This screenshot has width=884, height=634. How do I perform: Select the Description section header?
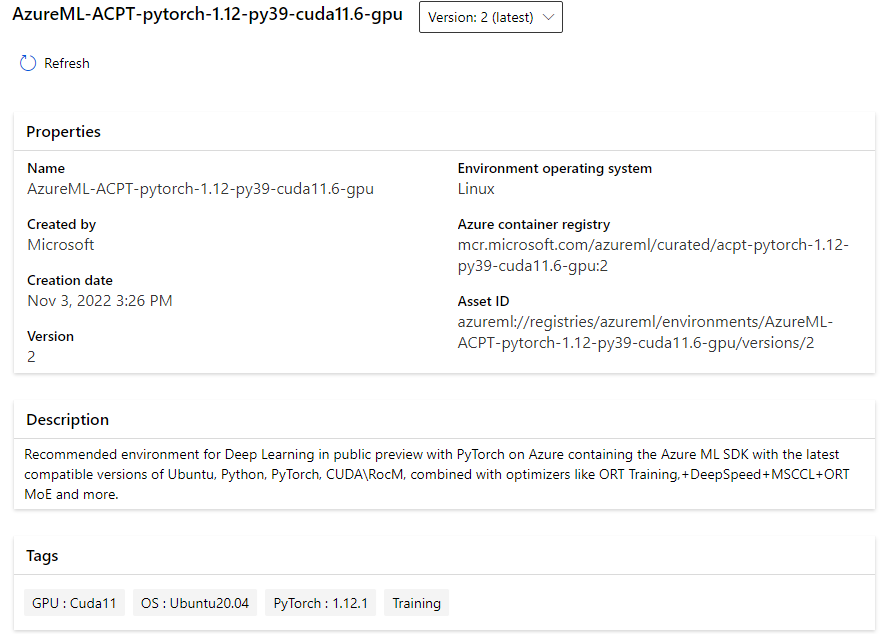coord(67,420)
